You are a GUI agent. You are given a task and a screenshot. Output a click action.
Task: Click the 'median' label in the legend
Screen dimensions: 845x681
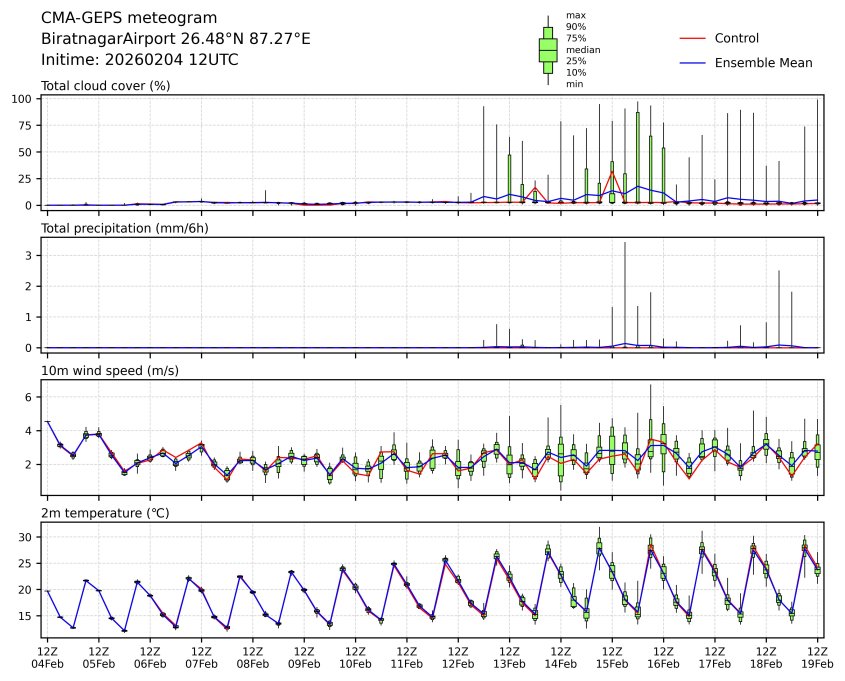click(576, 49)
